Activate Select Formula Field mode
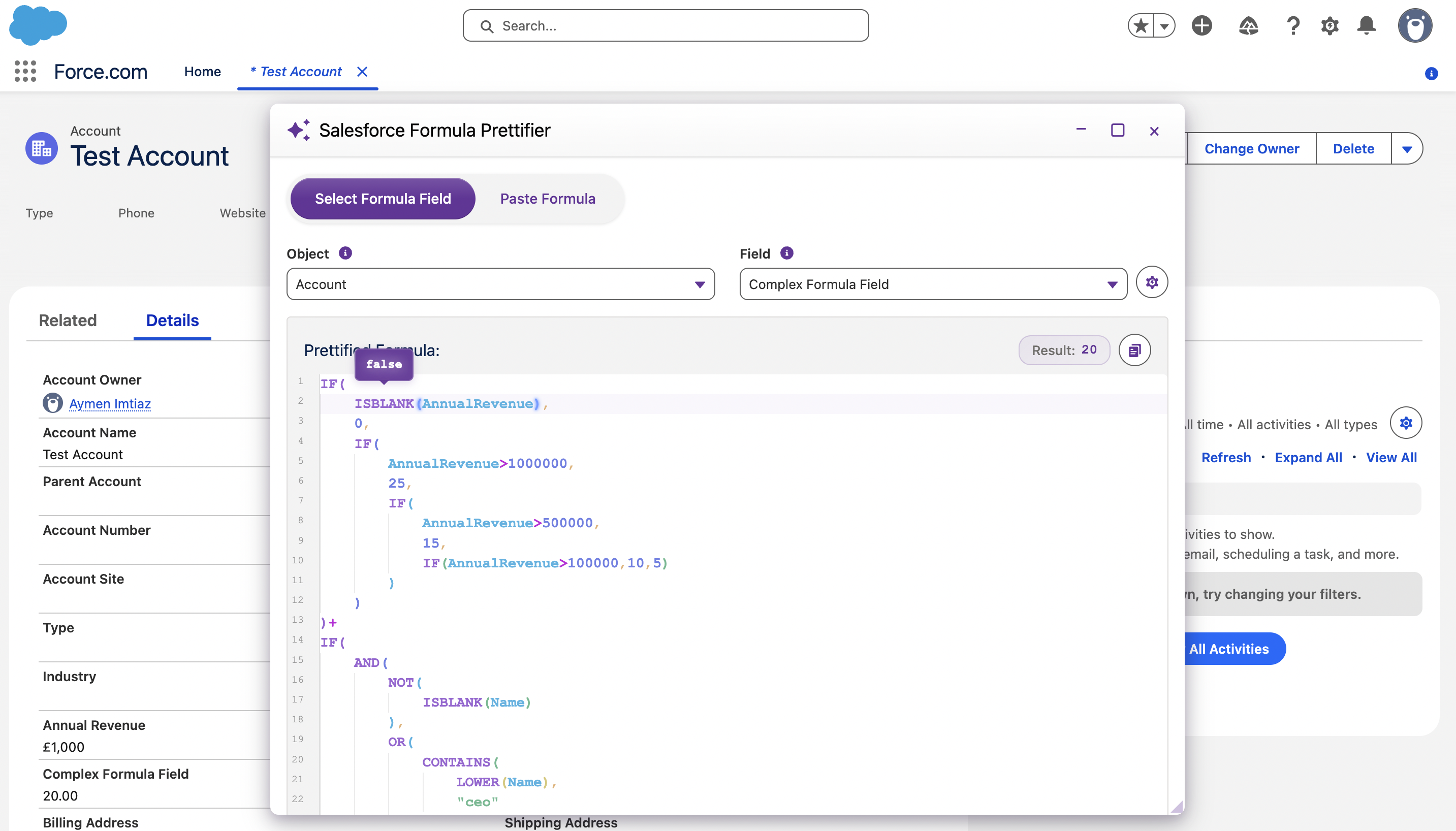 click(x=383, y=199)
